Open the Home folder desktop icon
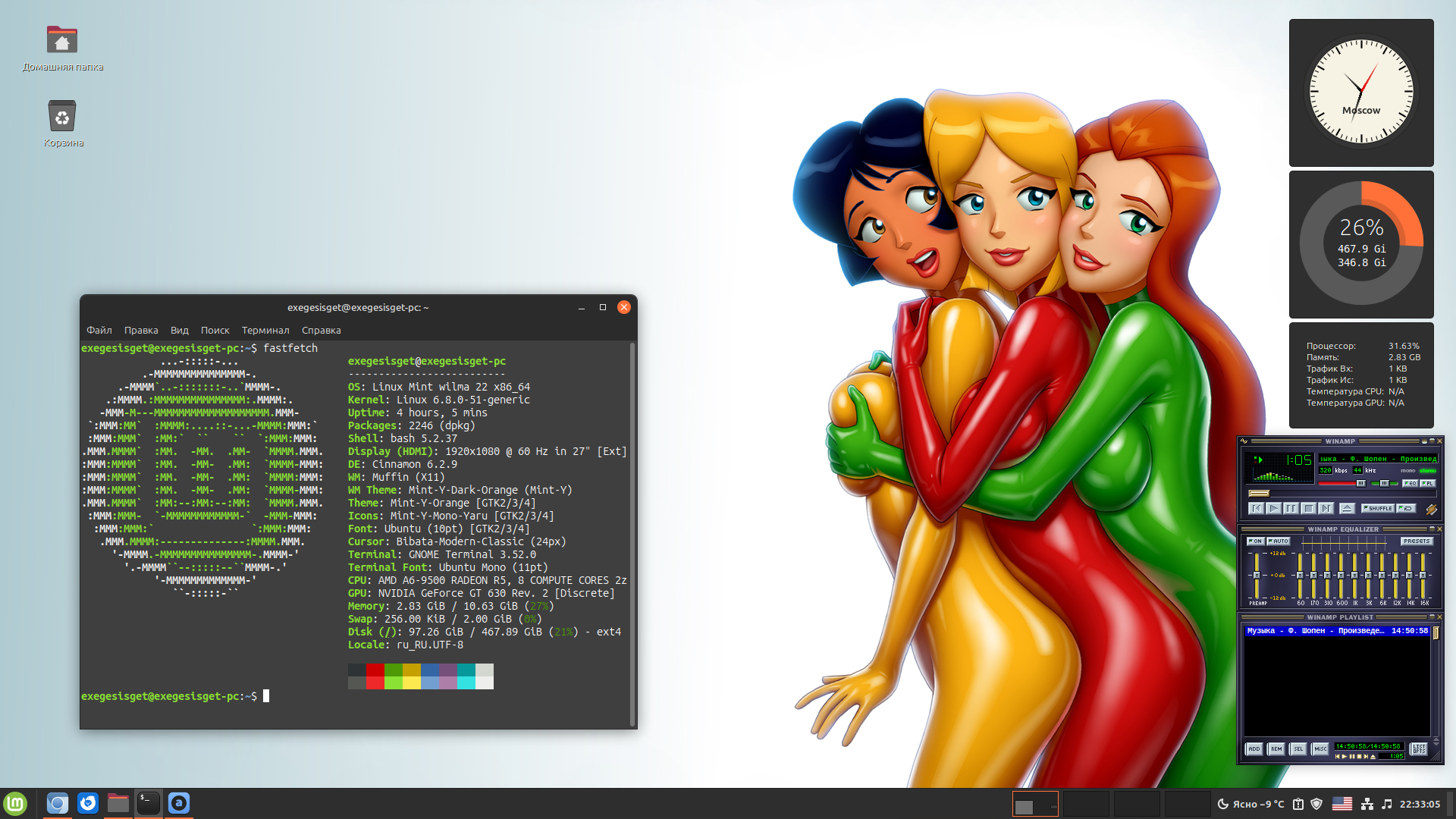The image size is (1456, 819). [62, 49]
